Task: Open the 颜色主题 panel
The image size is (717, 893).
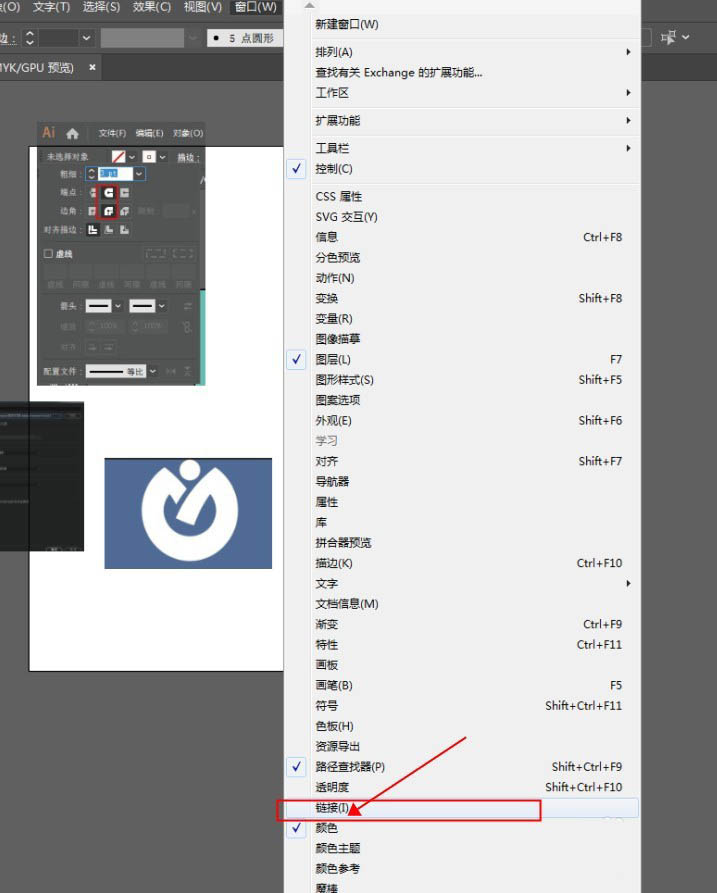Action: [462, 849]
